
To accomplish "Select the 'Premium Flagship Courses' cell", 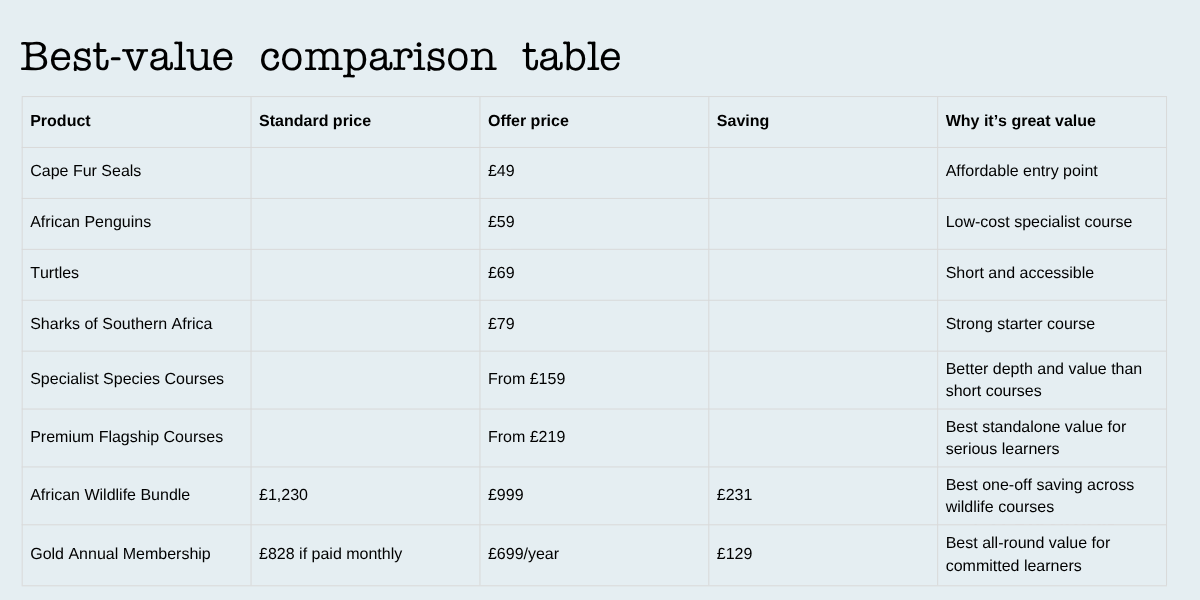I will click(126, 437).
